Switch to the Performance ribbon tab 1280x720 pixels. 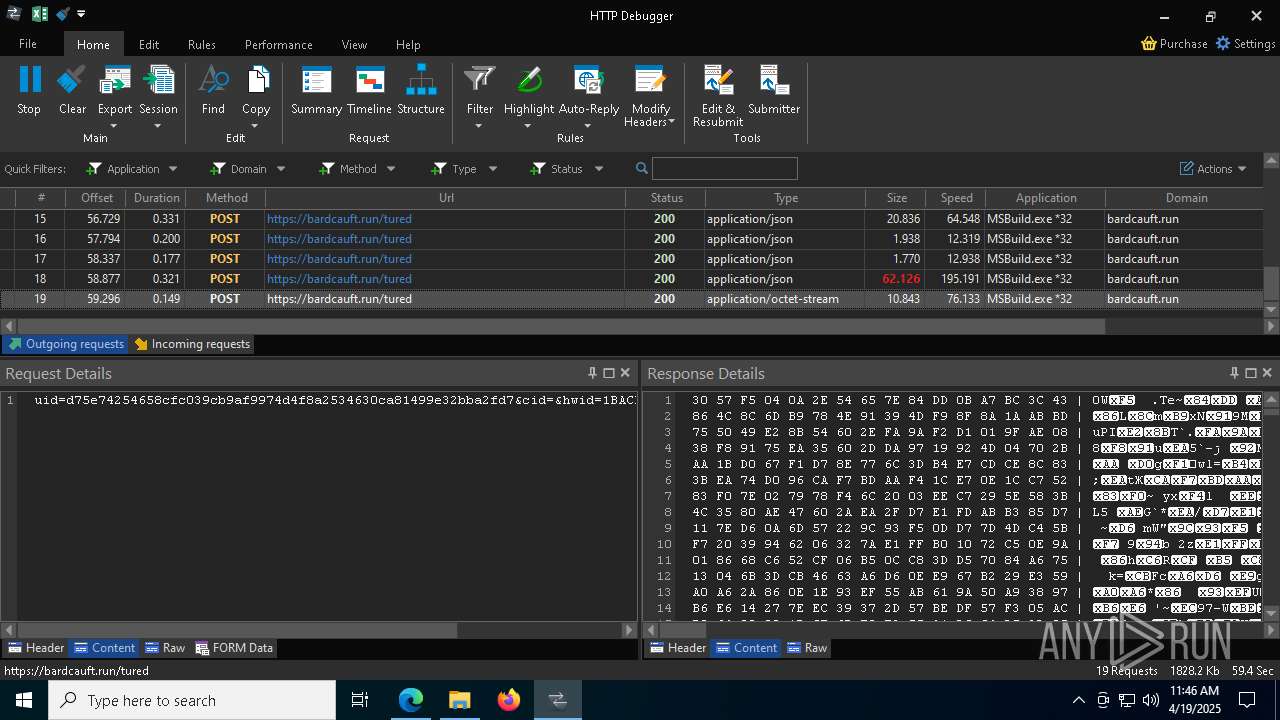[279, 44]
